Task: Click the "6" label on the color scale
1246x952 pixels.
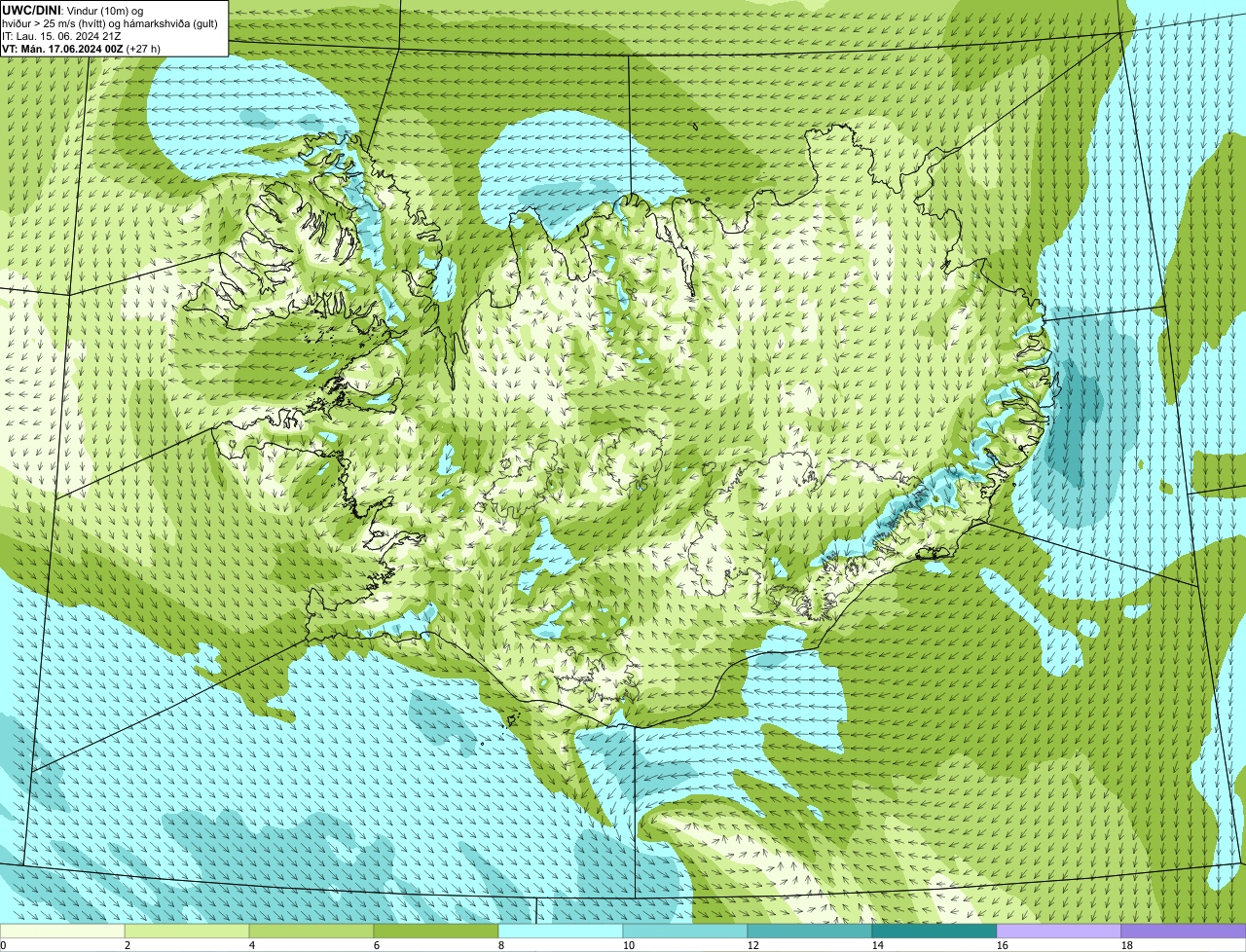Action: [377, 945]
